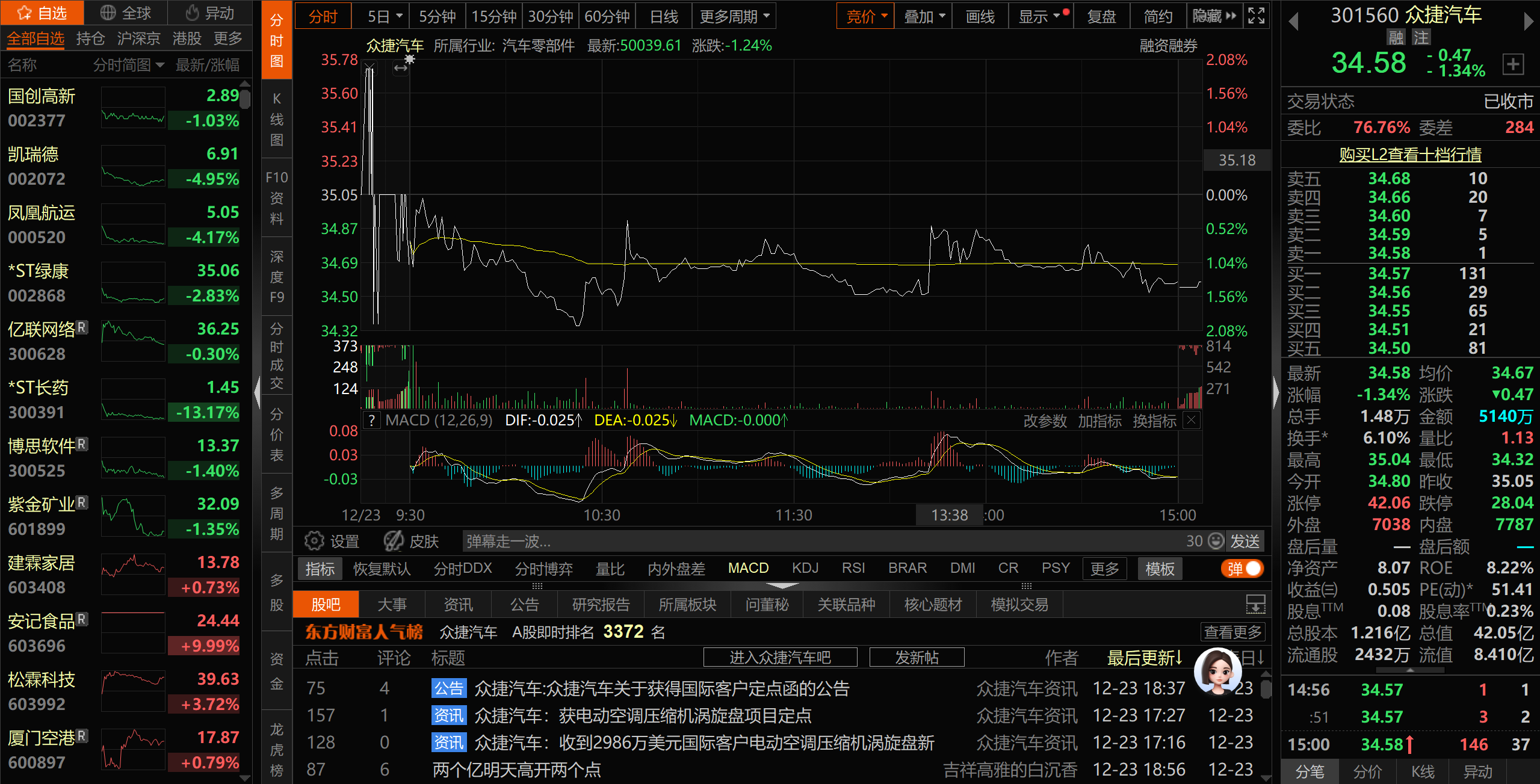The image size is (1540, 784).
Task: Click the layout icon right of stock forum tabs
Action: tap(1255, 604)
